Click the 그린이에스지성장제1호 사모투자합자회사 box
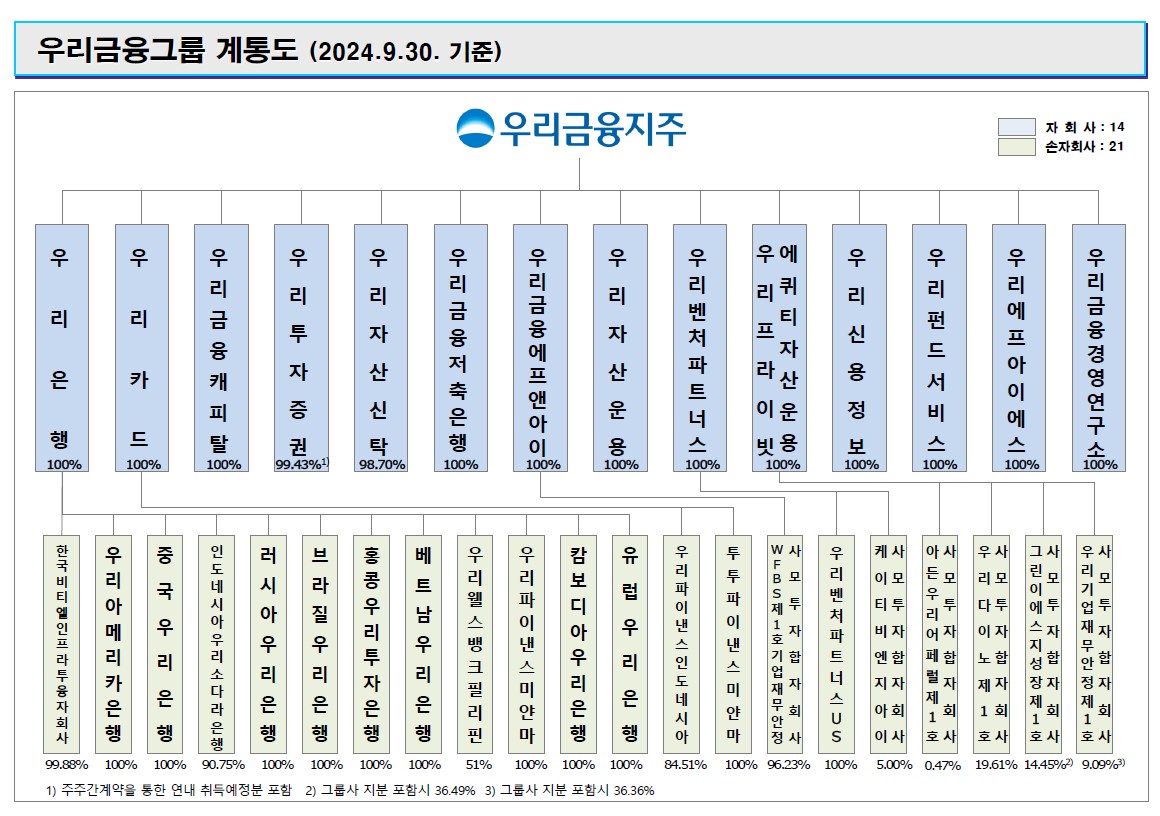The width and height of the screenshot is (1160, 816). pyautogui.click(x=1043, y=644)
